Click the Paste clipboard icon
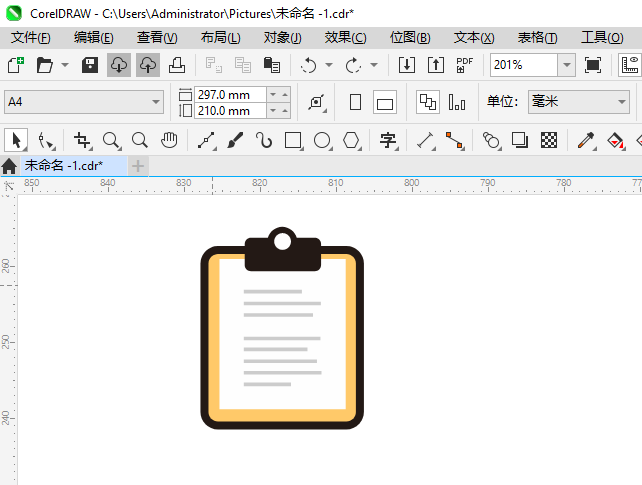Image resolution: width=642 pixels, height=485 pixels. pos(272,65)
